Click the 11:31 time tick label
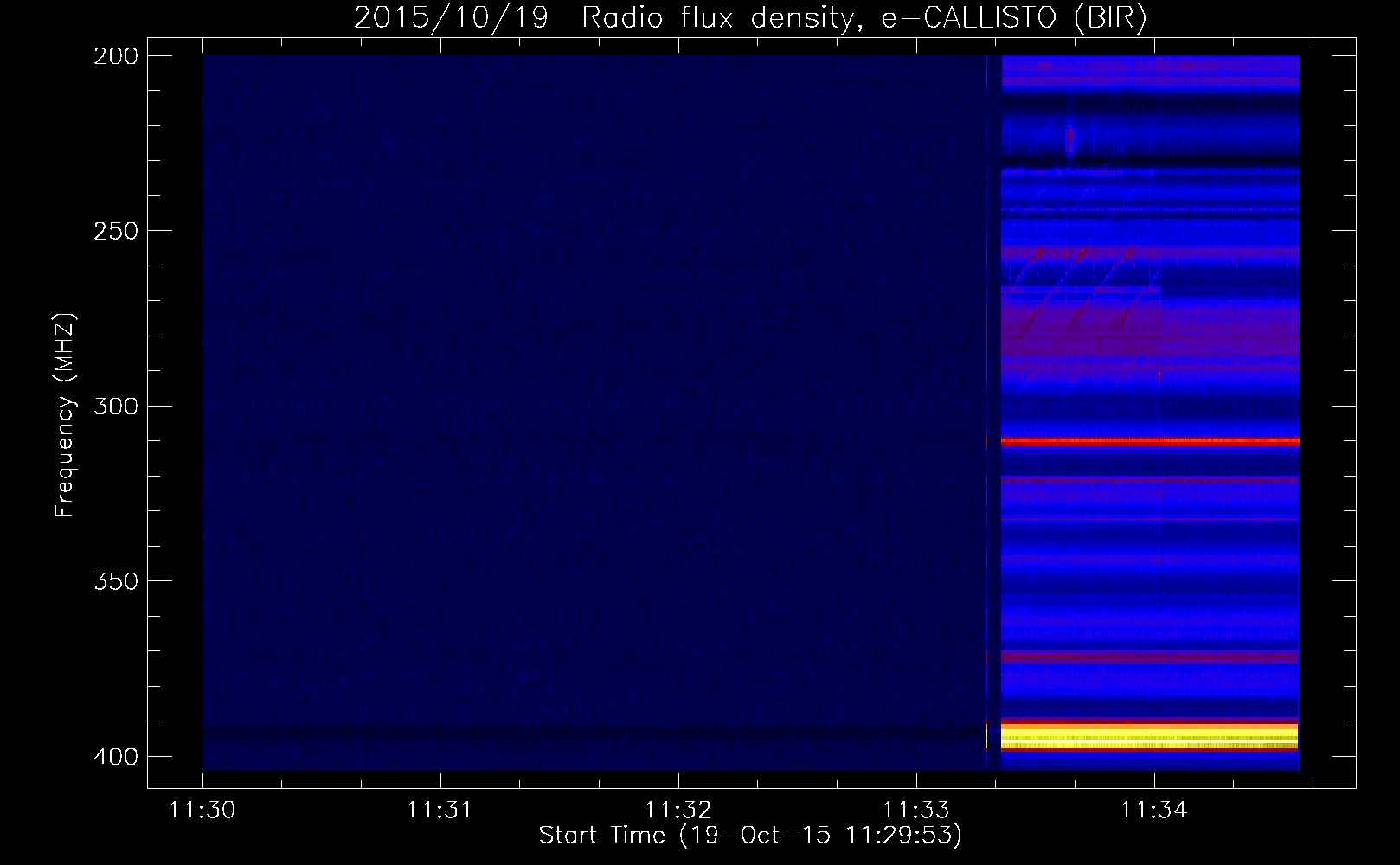 point(440,810)
